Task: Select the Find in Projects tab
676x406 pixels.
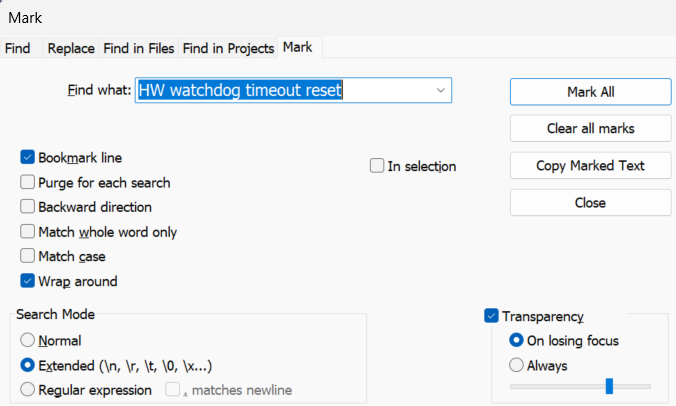Action: (228, 48)
